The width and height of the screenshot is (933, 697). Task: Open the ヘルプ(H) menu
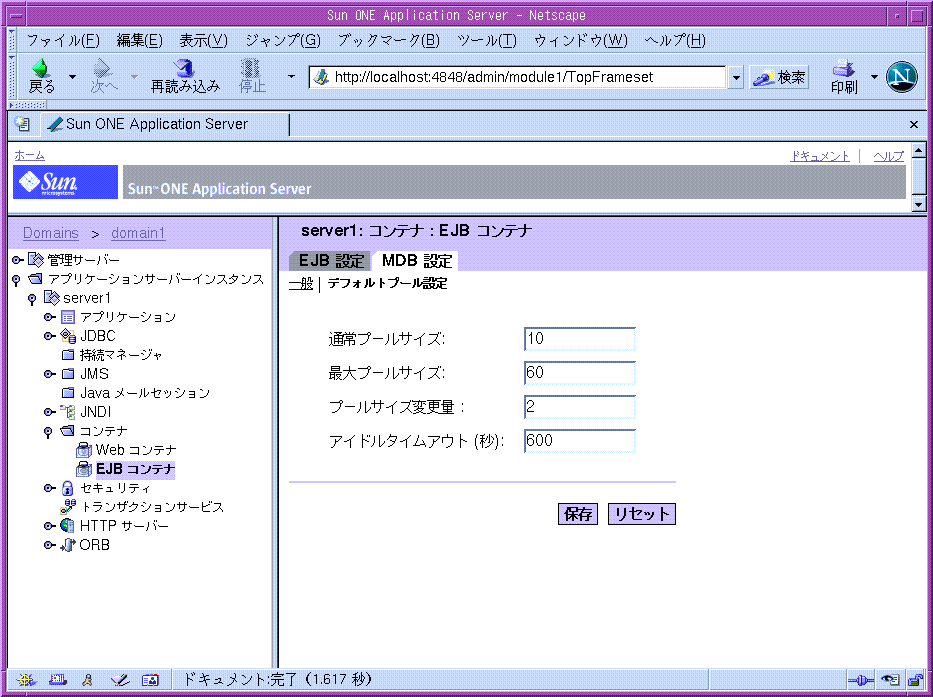(x=675, y=40)
